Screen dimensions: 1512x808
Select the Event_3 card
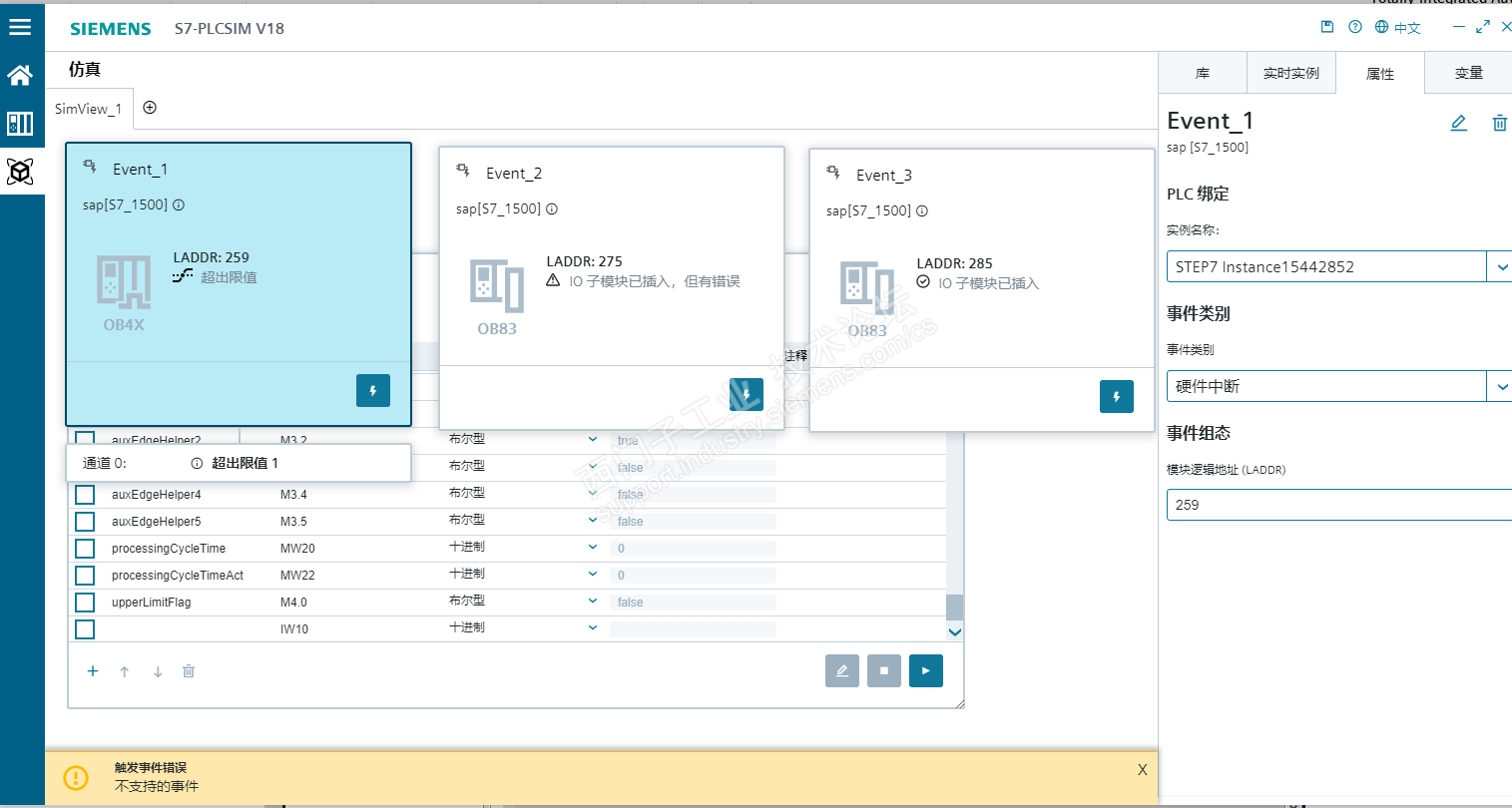click(982, 290)
